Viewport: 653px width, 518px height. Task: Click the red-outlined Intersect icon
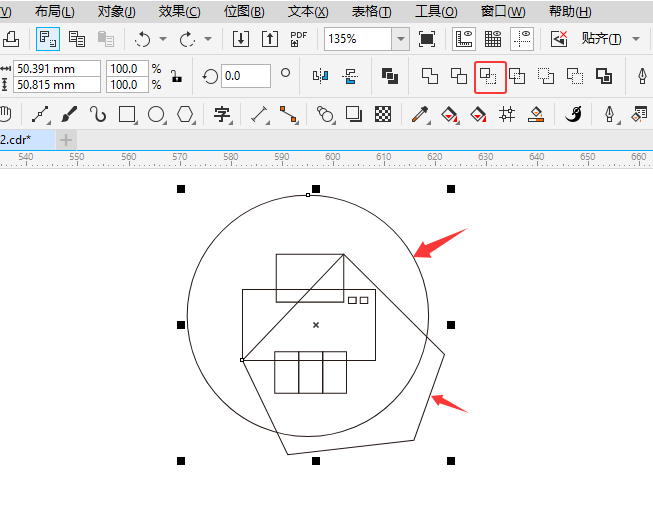490,77
